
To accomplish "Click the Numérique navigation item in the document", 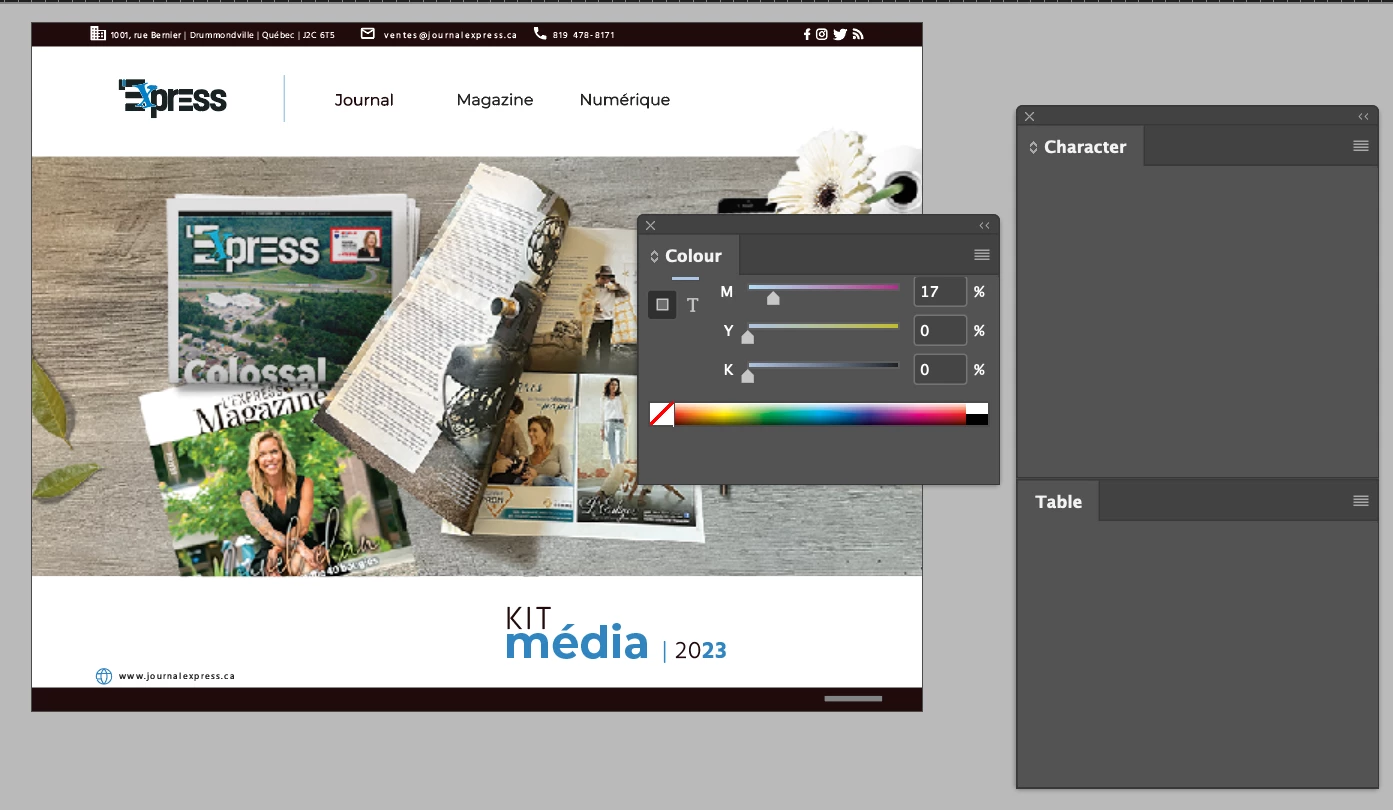I will (x=625, y=100).
